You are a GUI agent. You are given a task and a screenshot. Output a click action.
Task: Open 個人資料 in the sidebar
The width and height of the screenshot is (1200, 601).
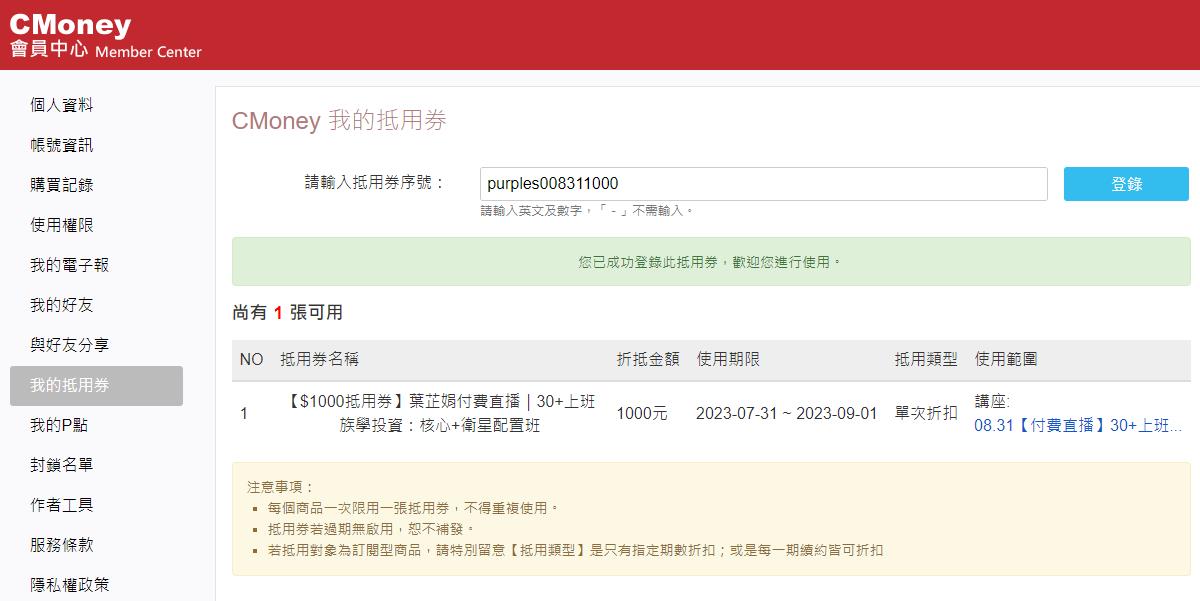[x=61, y=105]
